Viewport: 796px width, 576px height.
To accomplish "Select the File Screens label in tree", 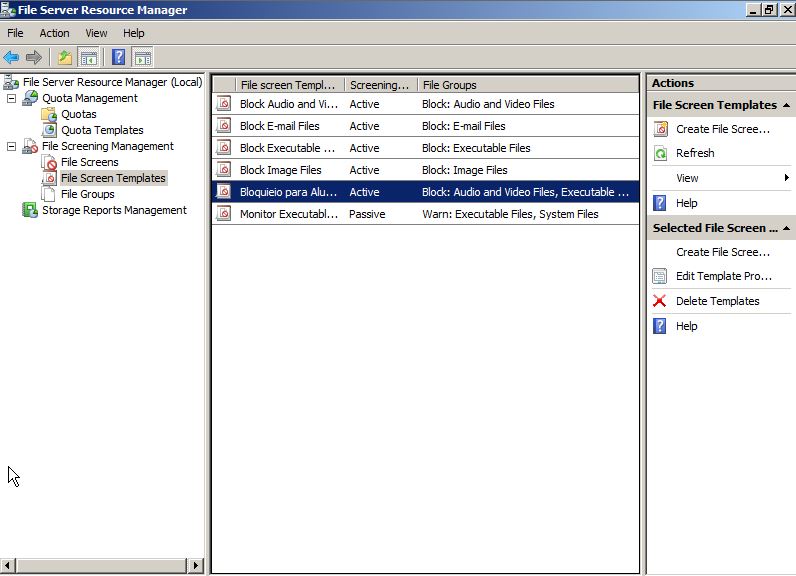I will (x=89, y=162).
